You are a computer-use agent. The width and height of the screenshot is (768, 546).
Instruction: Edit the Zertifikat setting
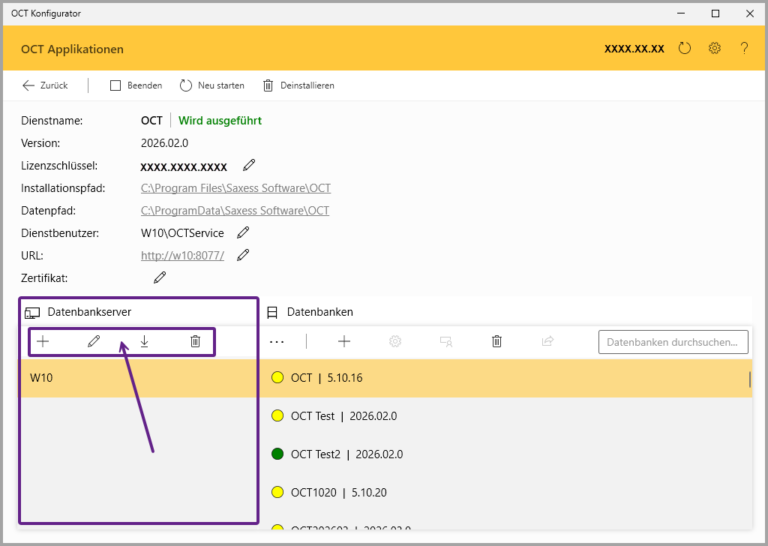point(159,277)
